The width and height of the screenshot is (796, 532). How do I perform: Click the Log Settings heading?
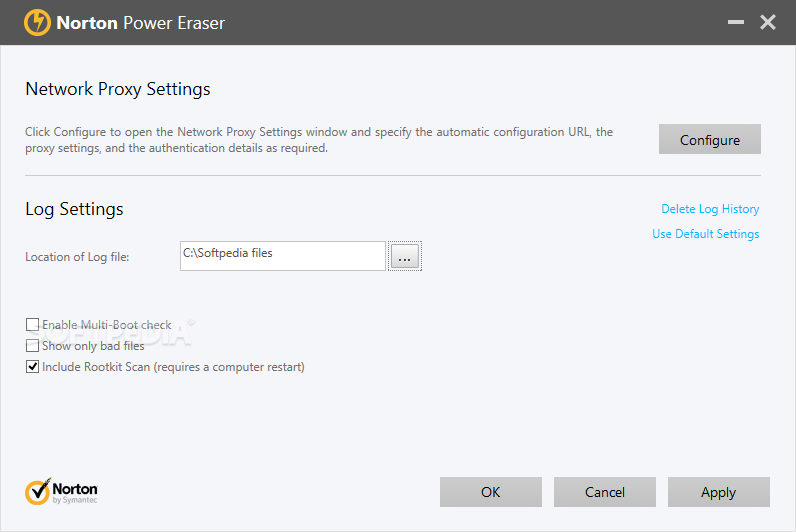74,209
